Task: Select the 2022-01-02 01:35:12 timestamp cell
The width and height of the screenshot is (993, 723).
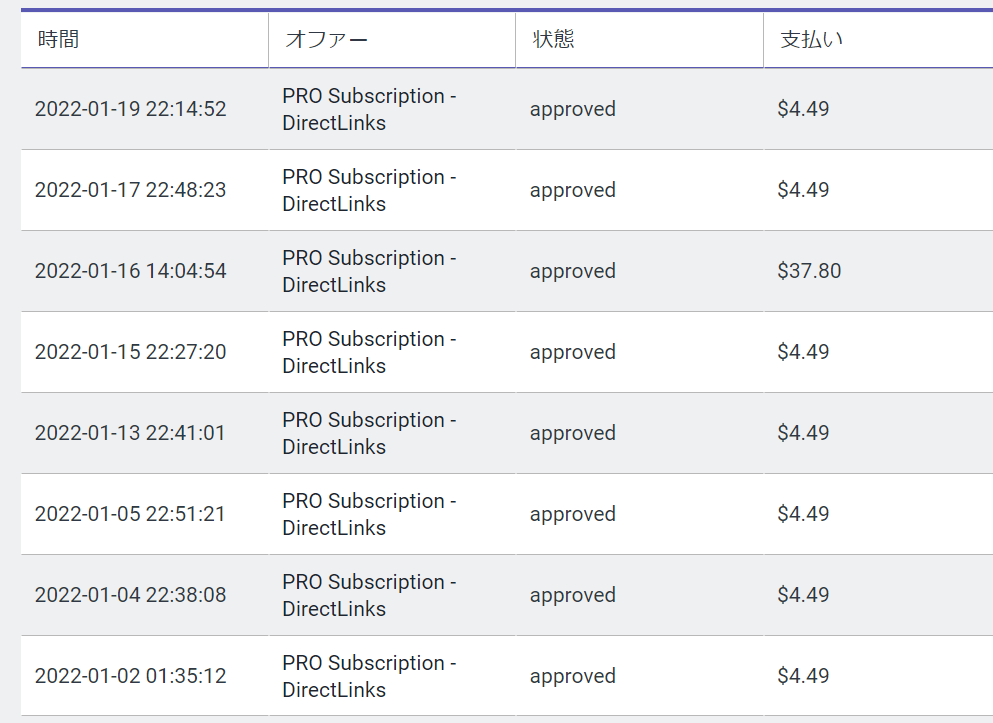Action: [x=130, y=676]
